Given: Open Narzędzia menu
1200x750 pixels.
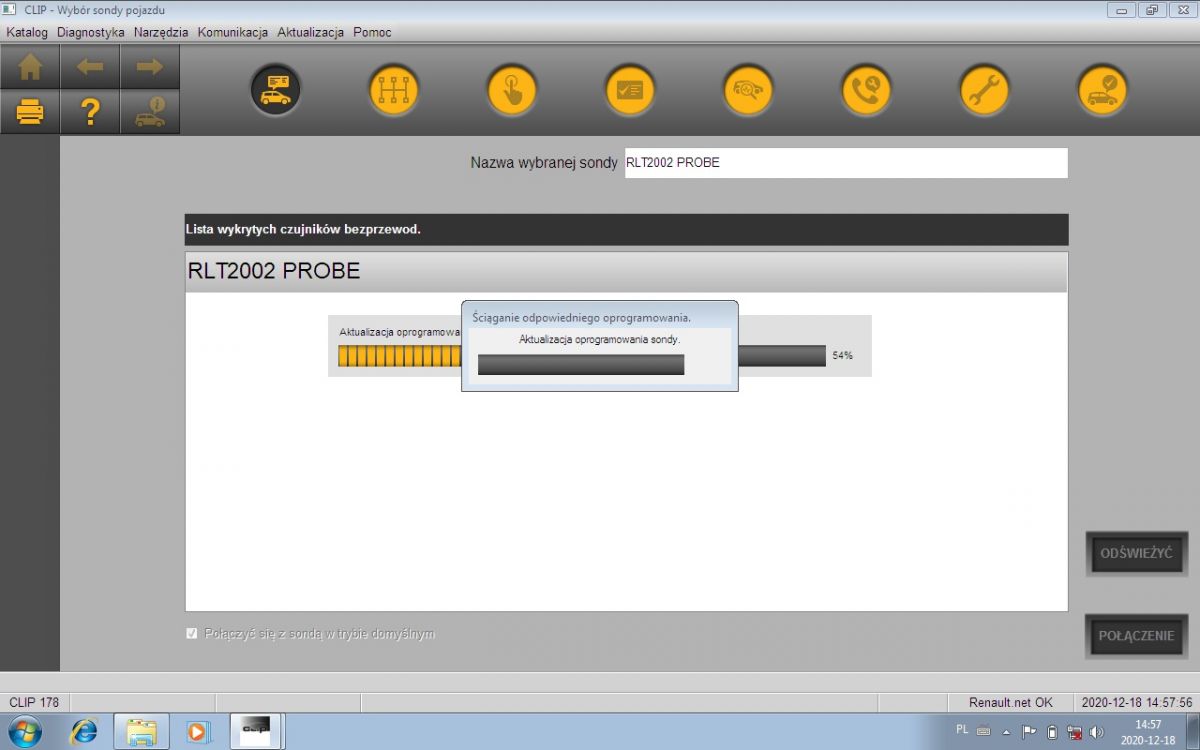Looking at the screenshot, I should (161, 32).
